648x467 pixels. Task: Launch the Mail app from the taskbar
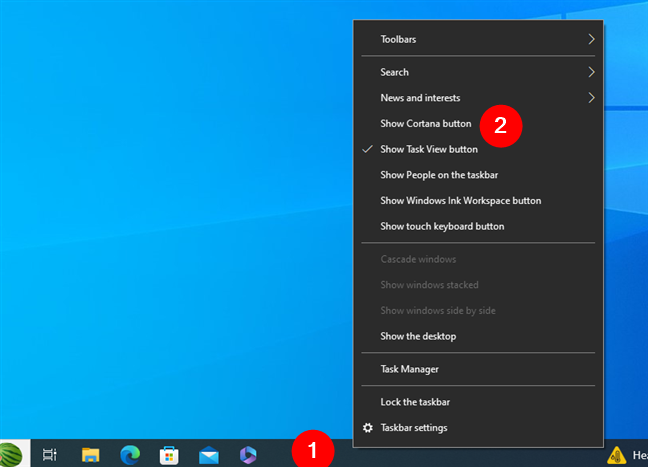pos(209,455)
